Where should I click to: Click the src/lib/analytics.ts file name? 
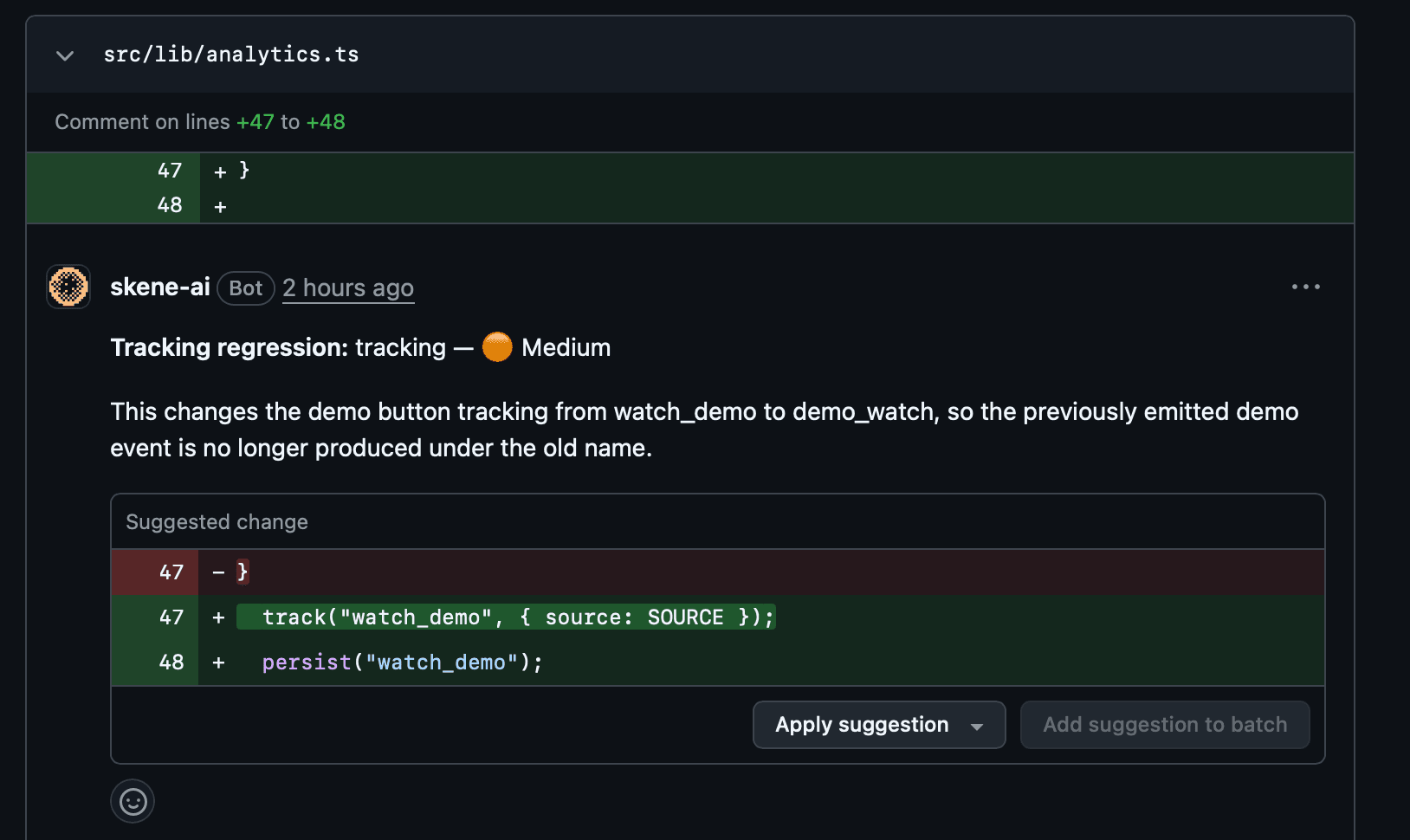(231, 55)
